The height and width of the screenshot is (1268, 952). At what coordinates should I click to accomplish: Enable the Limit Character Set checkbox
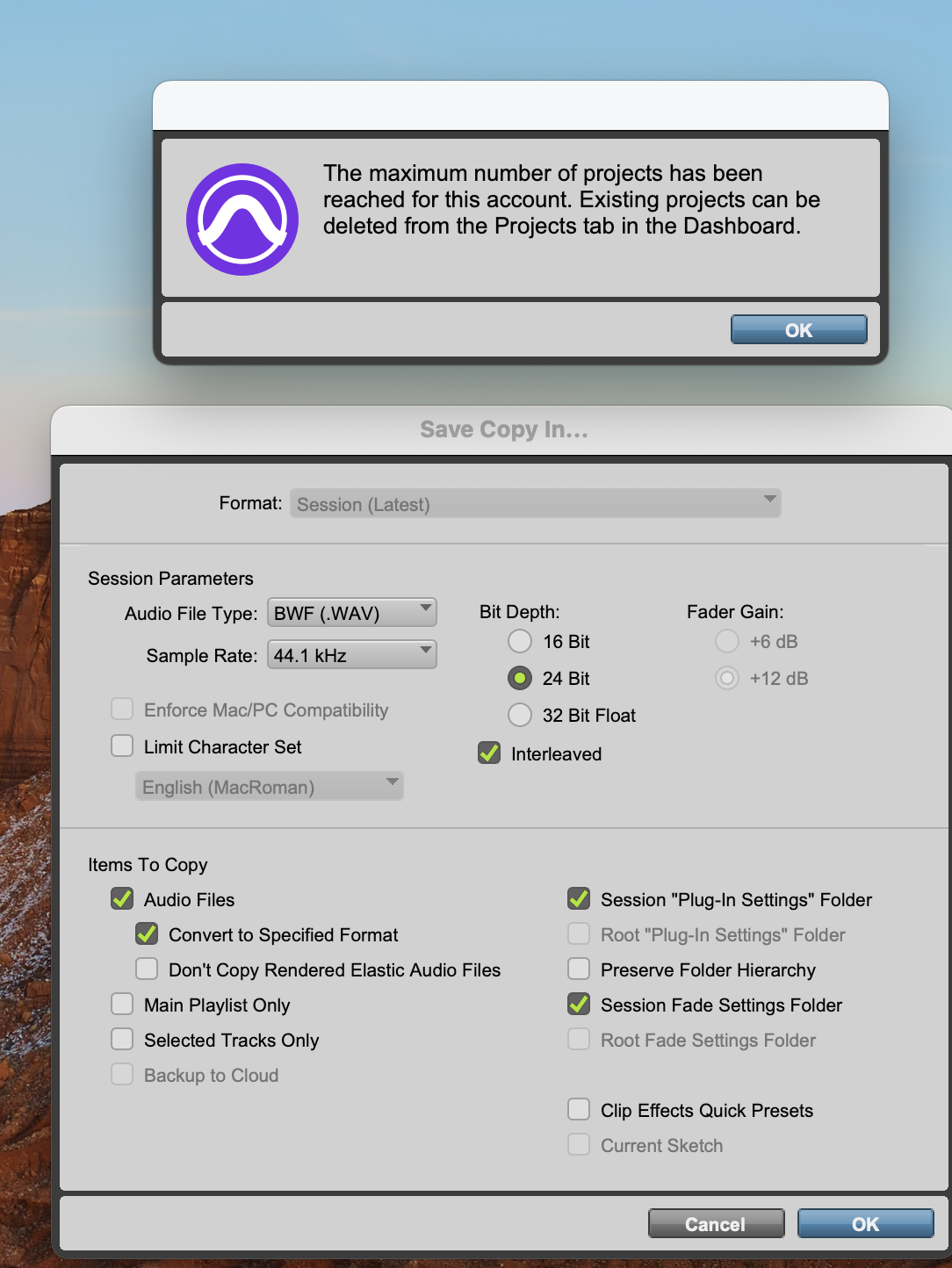pyautogui.click(x=122, y=746)
